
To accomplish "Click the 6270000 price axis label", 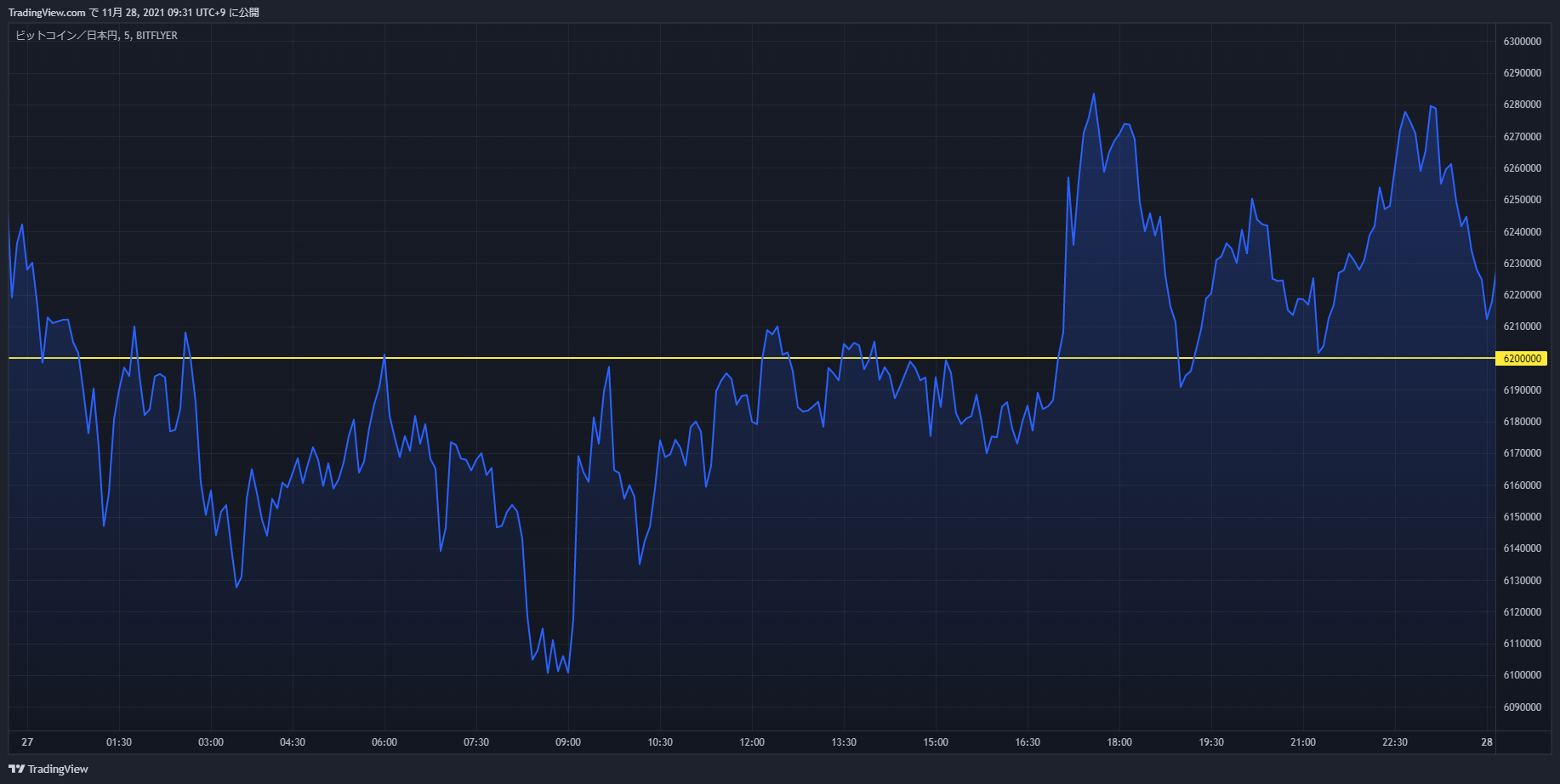I will tap(1523, 137).
